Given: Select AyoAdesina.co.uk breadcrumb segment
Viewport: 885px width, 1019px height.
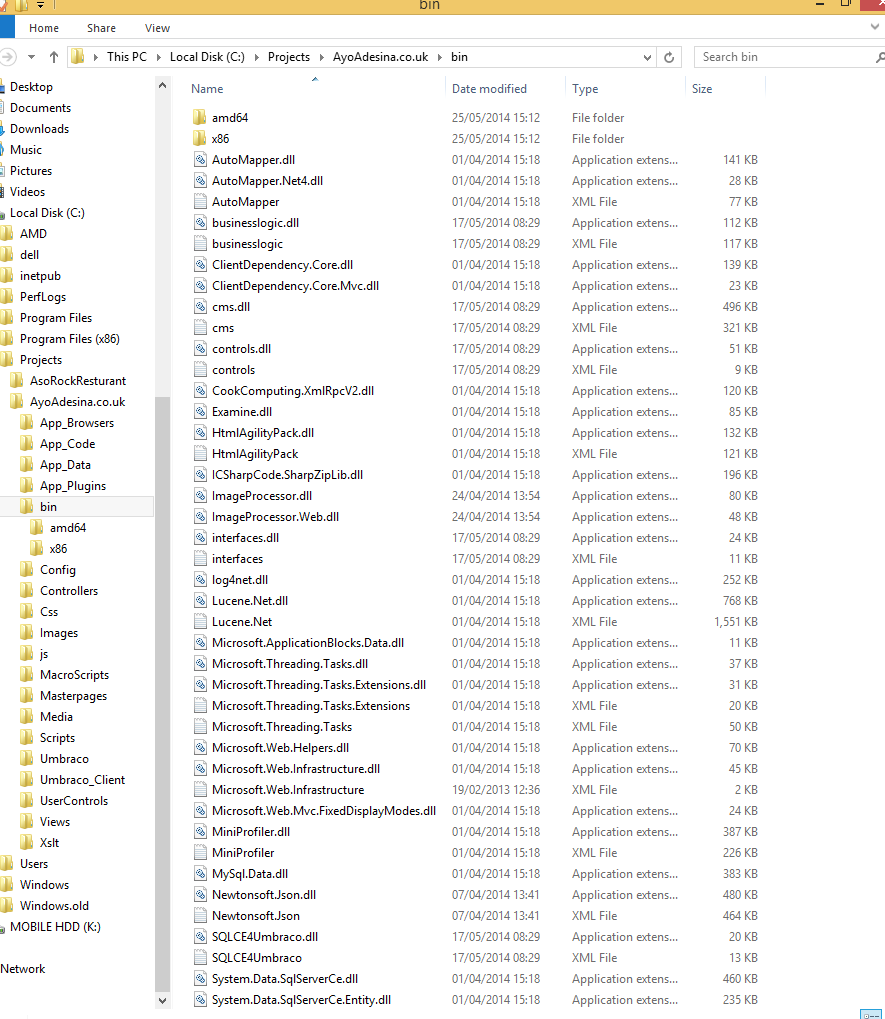Looking at the screenshot, I should tap(380, 57).
